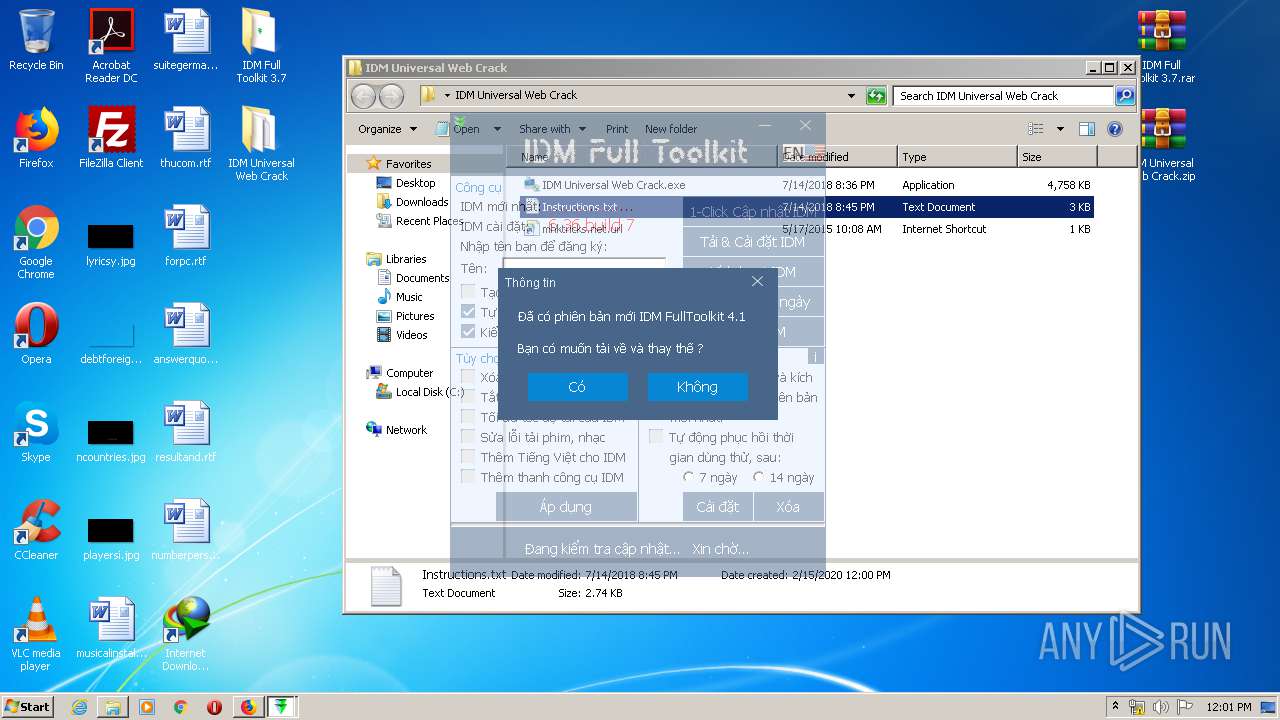The width and height of the screenshot is (1280, 720).
Task: Open Windows Media Player from taskbar
Action: [x=147, y=707]
